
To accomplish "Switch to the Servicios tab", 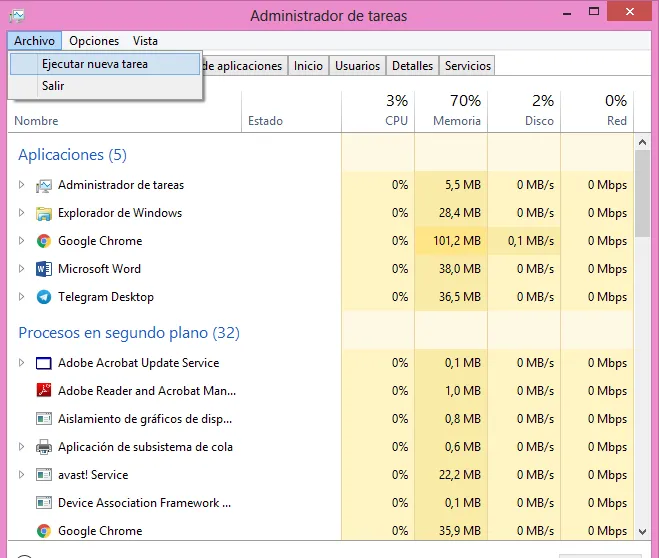I will pos(467,66).
